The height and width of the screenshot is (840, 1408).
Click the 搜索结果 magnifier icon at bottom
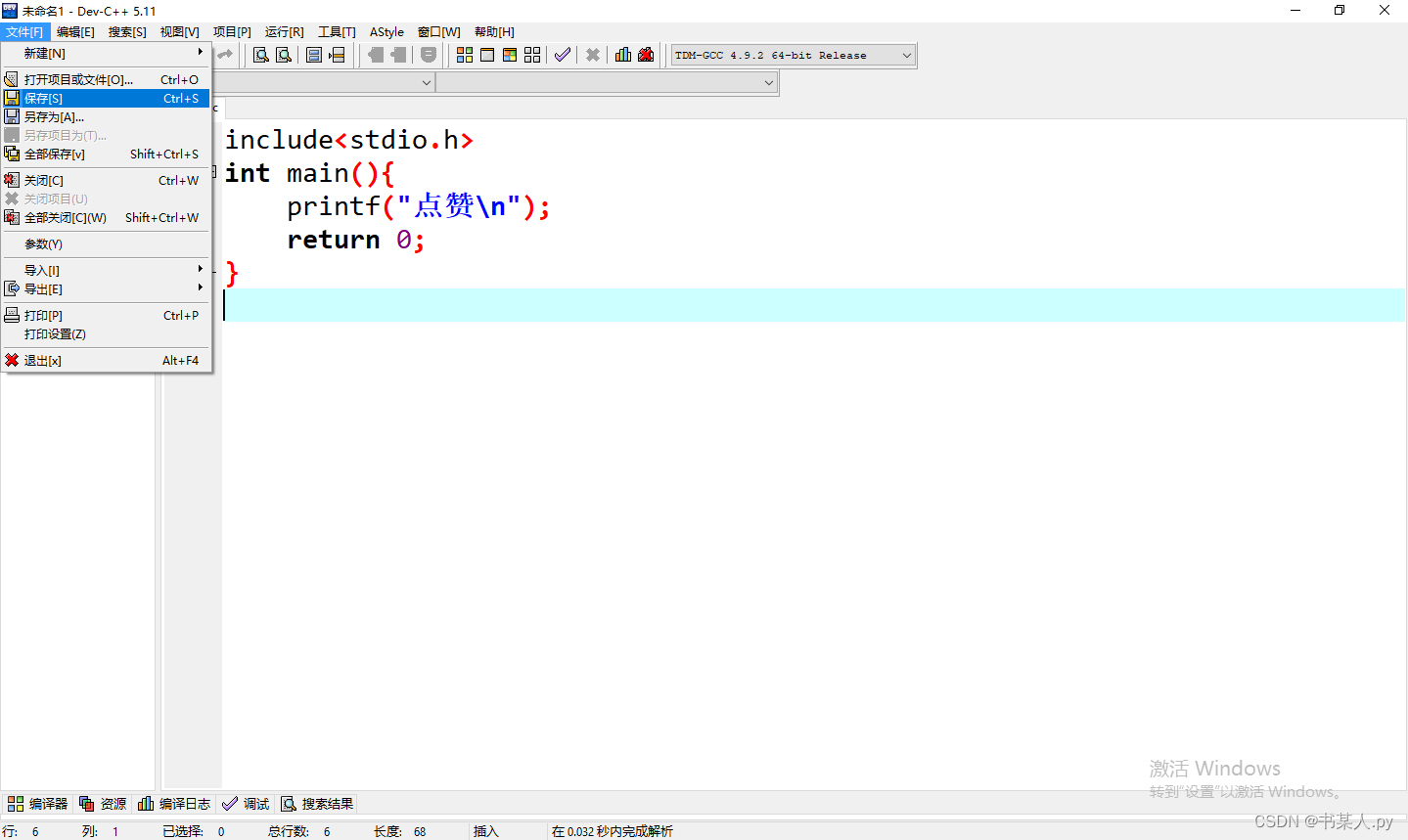pos(289,804)
